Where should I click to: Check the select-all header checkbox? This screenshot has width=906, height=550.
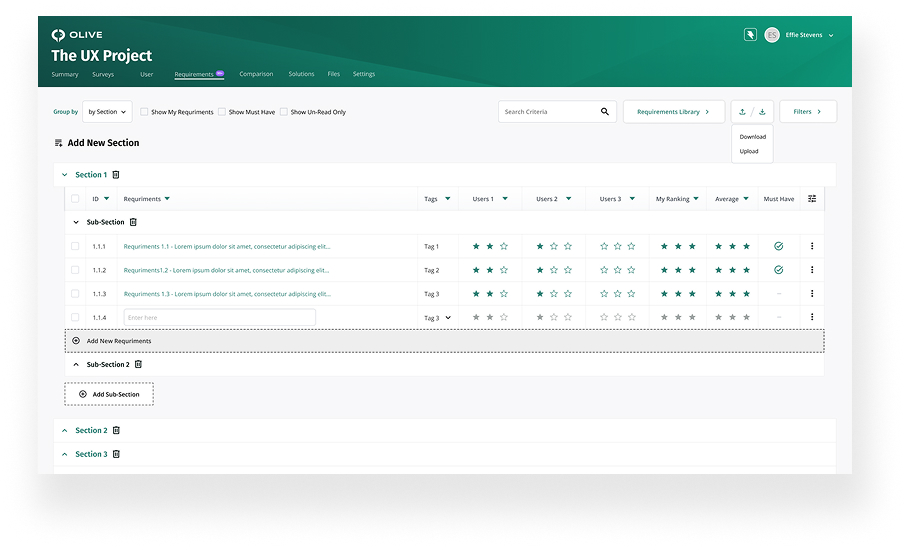(x=75, y=199)
